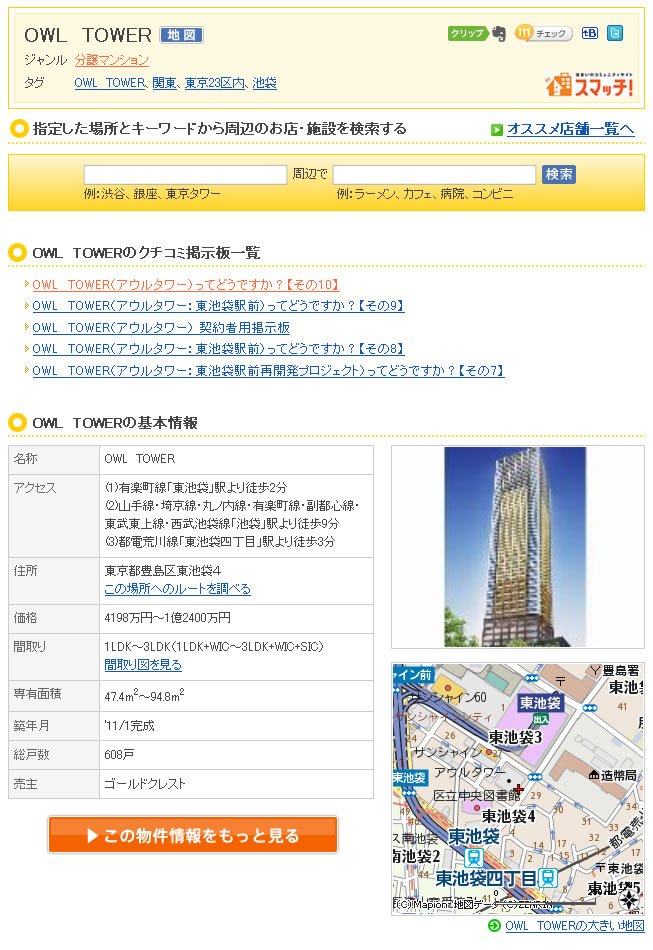
Task: Open the 東京23区内 tag link
Action: [x=215, y=83]
